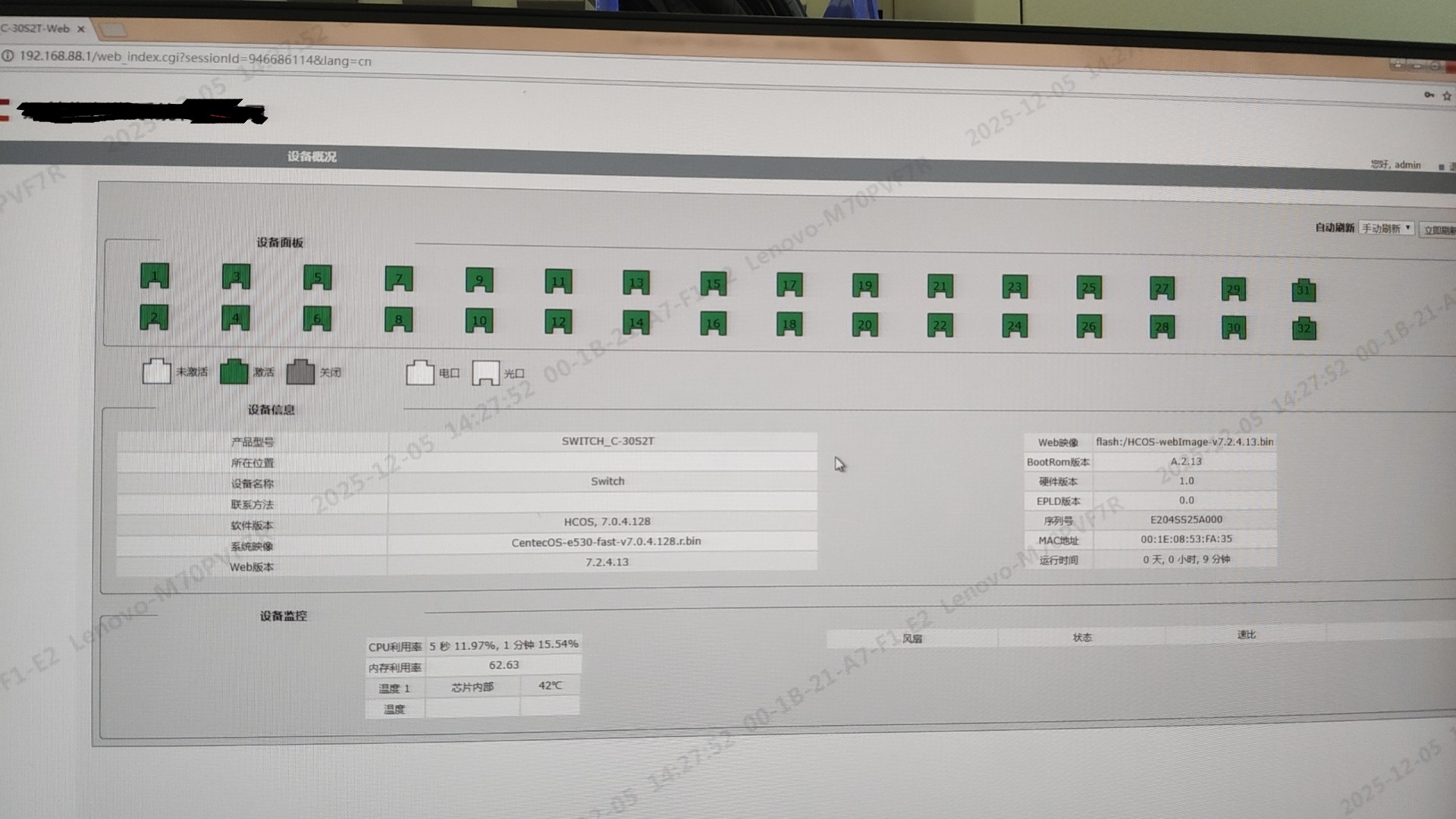The width and height of the screenshot is (1456, 819).
Task: Click port 1 icon on device panel
Action: [154, 275]
